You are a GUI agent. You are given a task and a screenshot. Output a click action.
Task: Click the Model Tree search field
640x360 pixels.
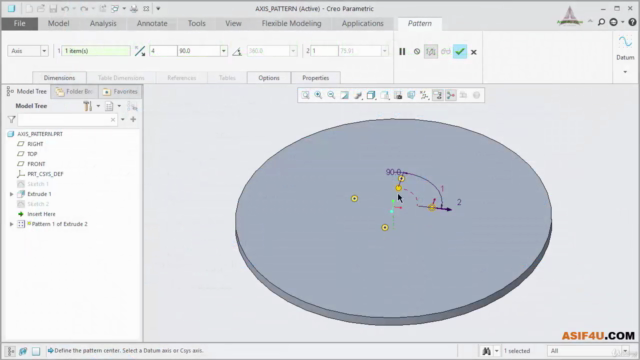[67, 120]
